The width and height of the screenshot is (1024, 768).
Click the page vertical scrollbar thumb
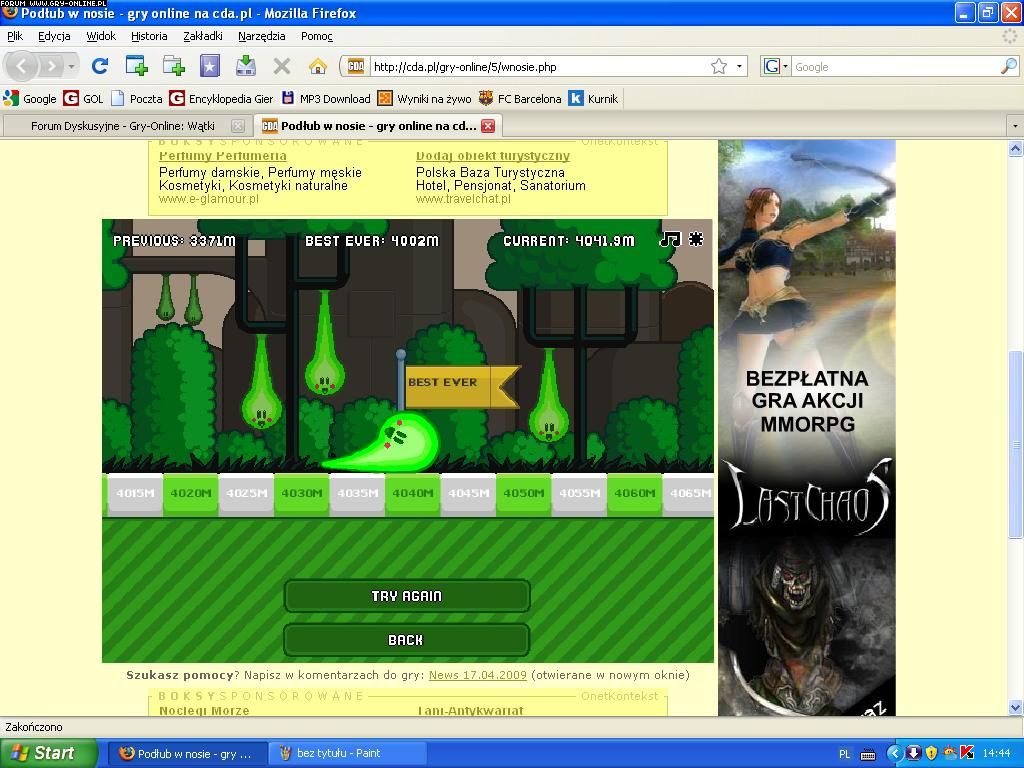[x=1015, y=444]
